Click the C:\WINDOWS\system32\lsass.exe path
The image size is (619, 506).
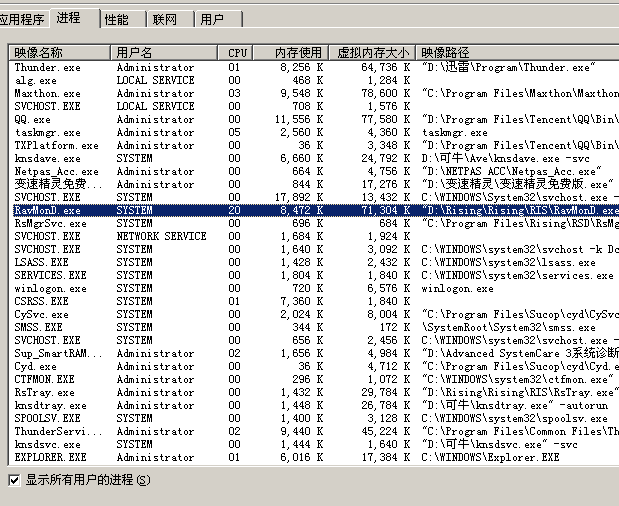pos(508,262)
